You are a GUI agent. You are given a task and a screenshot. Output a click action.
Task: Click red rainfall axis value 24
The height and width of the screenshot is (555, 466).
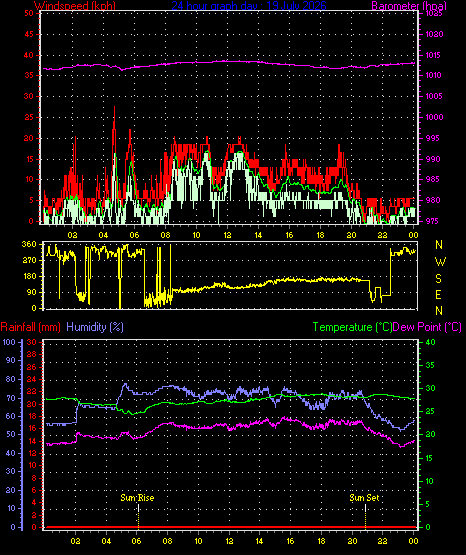click(32, 379)
